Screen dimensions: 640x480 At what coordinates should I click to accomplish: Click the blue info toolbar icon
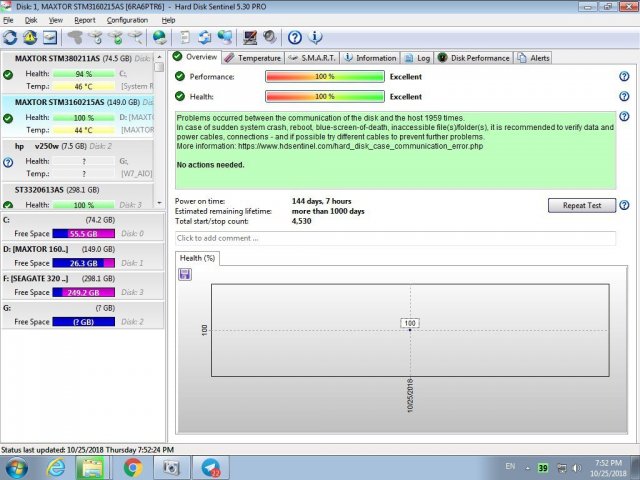[x=316, y=38]
